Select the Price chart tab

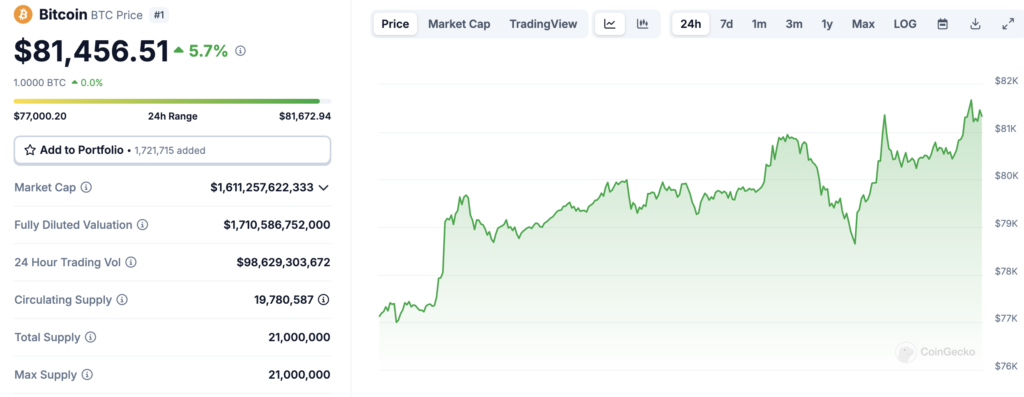pyautogui.click(x=395, y=24)
